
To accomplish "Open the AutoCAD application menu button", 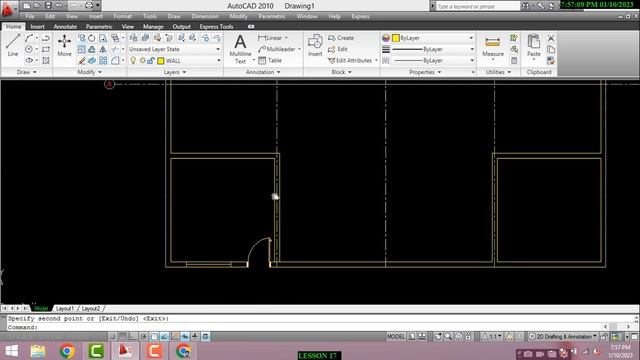I will pos(8,9).
